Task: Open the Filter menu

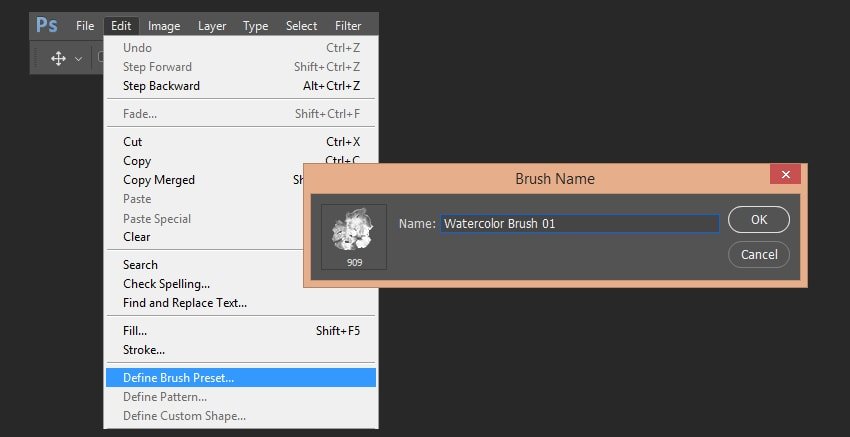Action: coord(348,26)
